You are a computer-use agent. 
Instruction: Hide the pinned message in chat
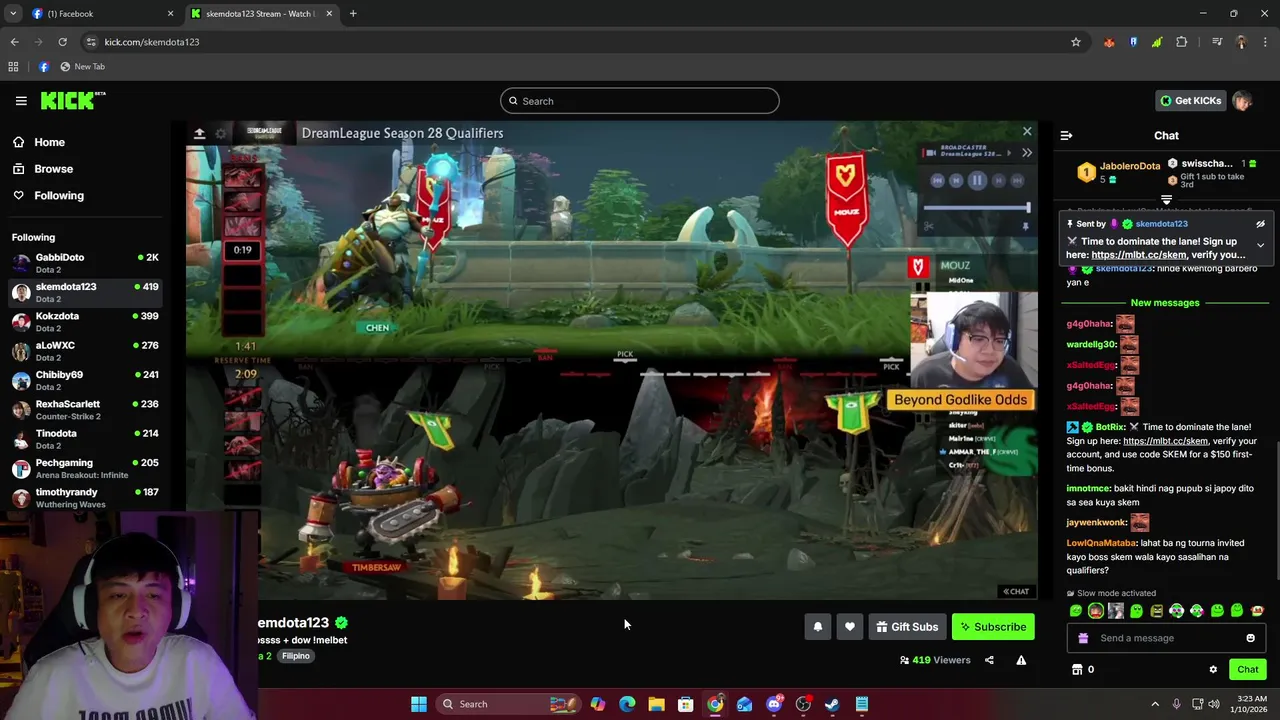(1260, 224)
